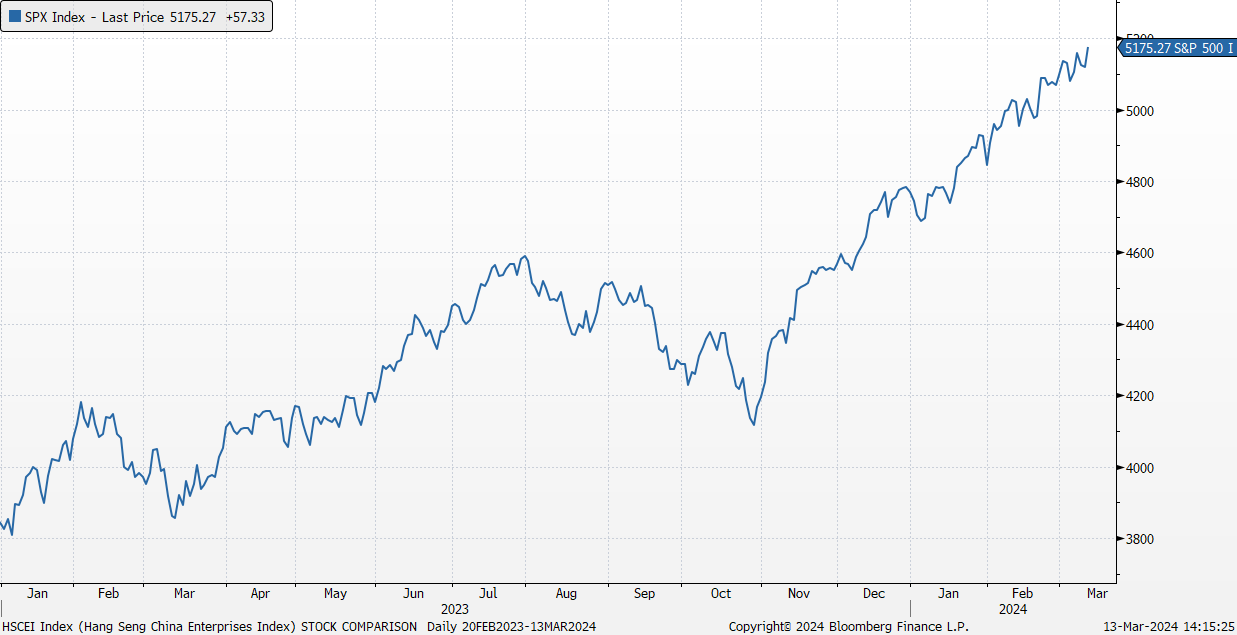Click the Sep month label
This screenshot has width=1237, height=635.
644,593
